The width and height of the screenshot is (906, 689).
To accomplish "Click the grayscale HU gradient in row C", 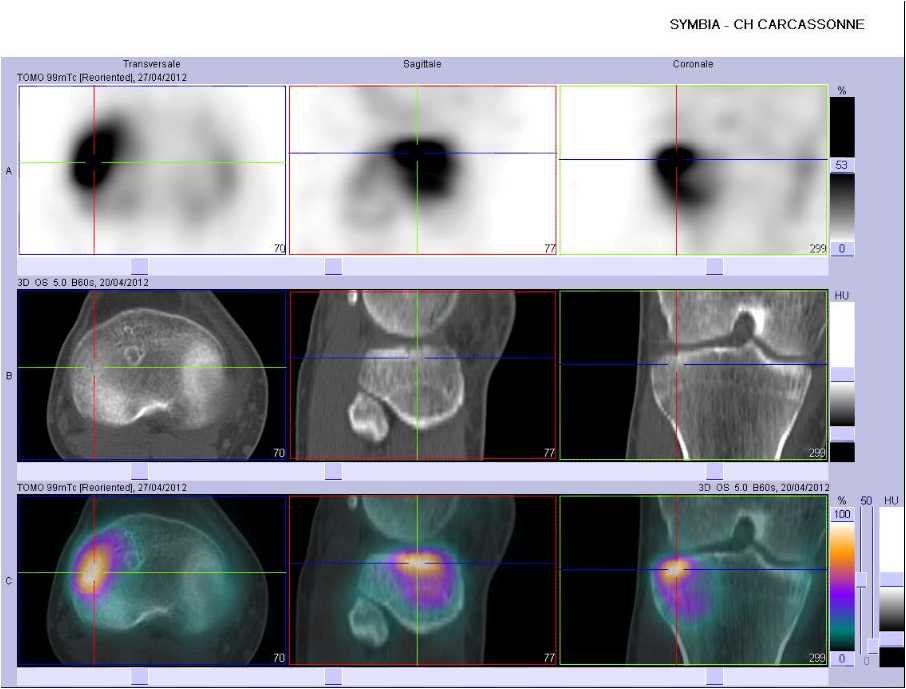I will (893, 609).
